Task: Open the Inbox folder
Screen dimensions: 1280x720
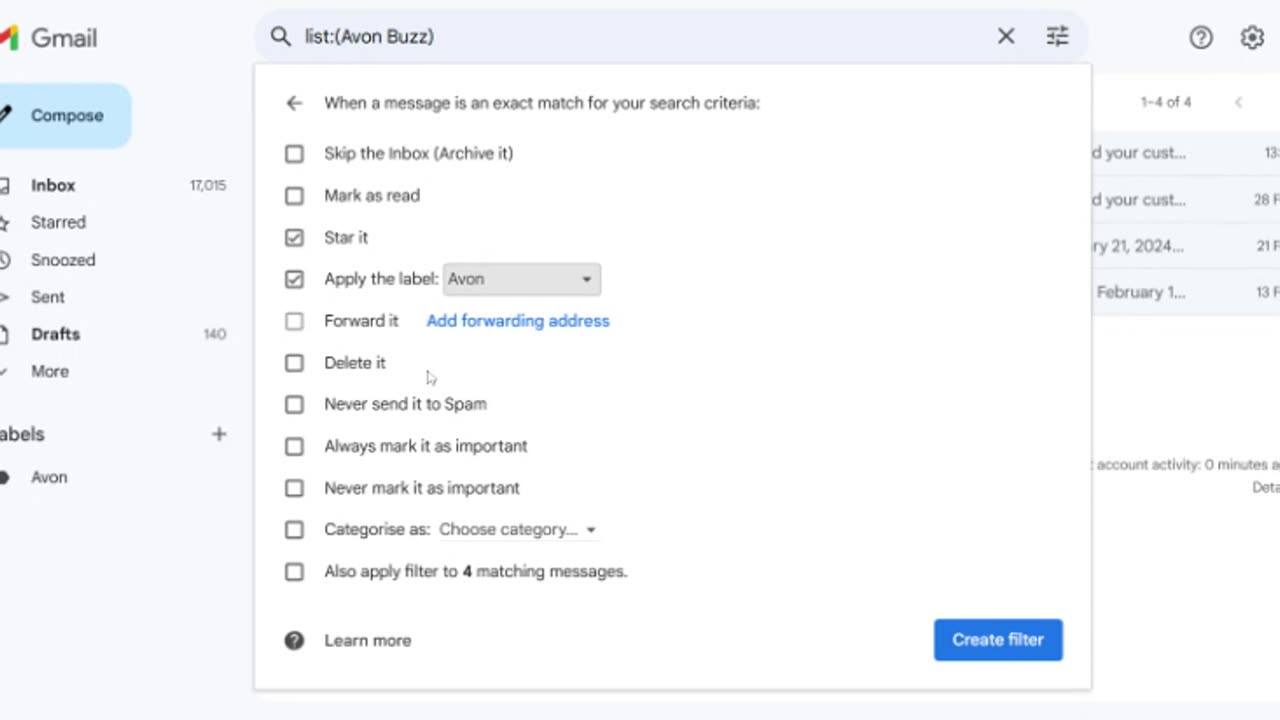Action: point(53,185)
